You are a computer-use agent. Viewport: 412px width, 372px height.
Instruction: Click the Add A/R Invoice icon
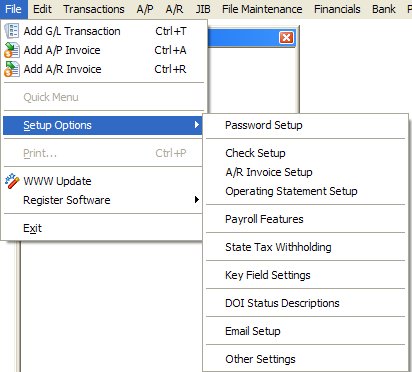click(x=12, y=69)
